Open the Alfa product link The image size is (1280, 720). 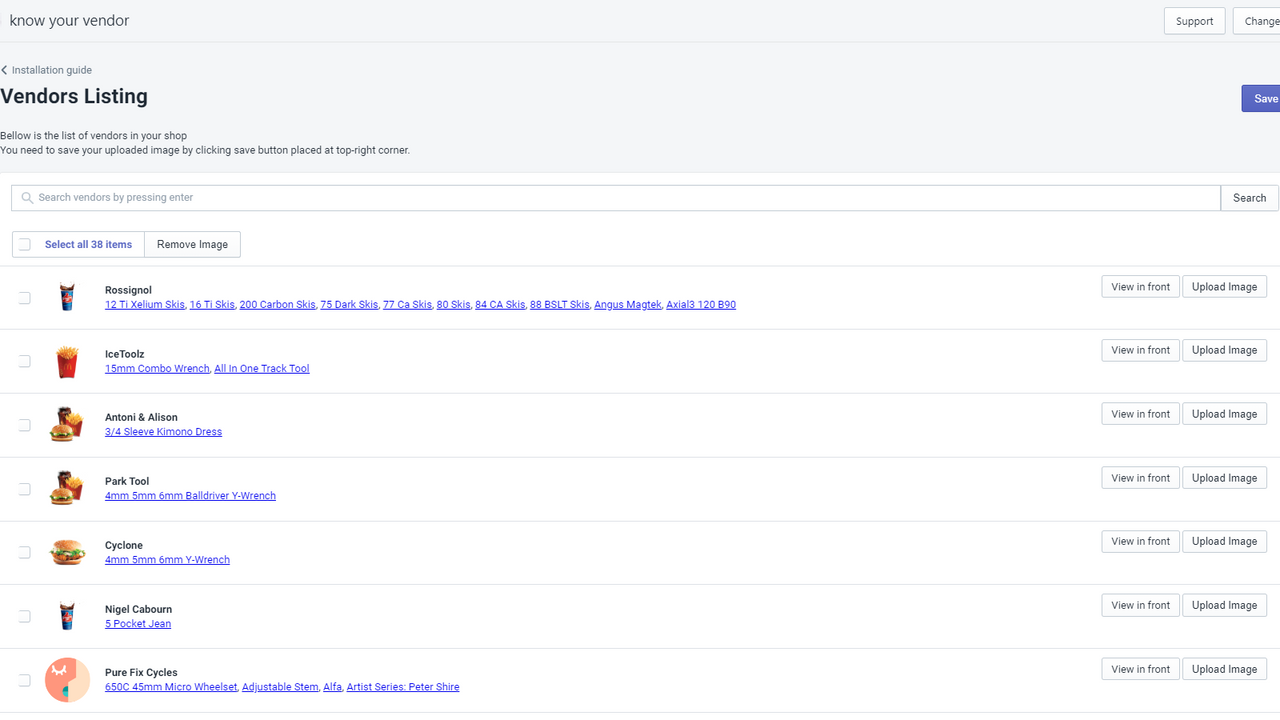pos(332,687)
